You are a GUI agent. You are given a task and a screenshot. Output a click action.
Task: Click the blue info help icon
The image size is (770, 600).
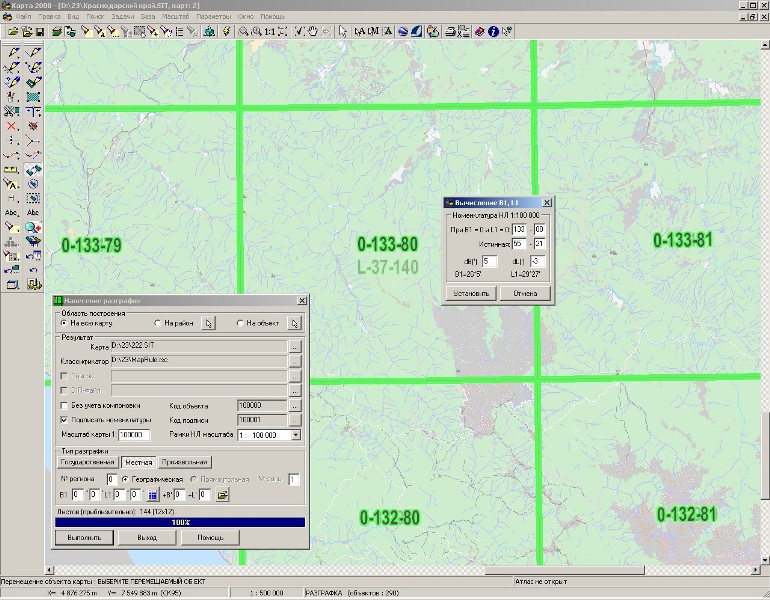[x=494, y=32]
